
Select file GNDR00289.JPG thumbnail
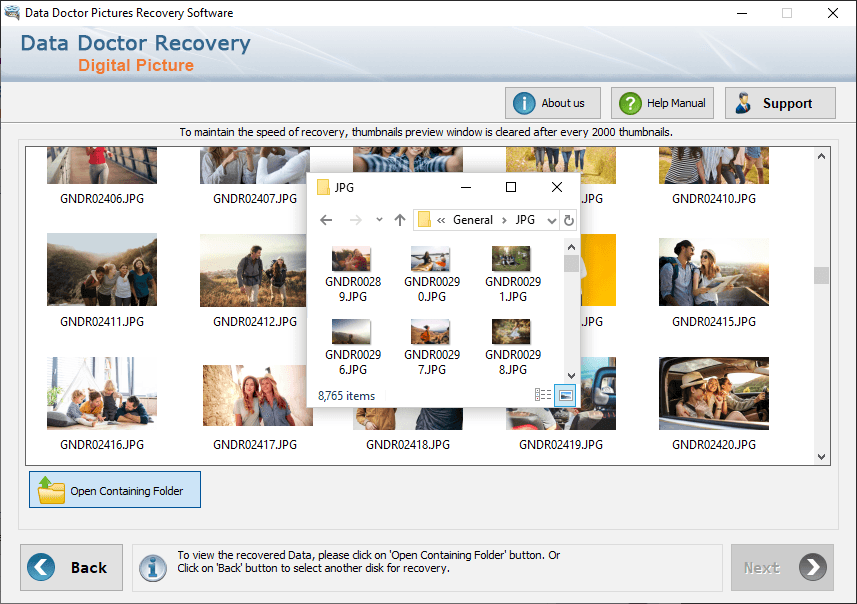(x=351, y=258)
